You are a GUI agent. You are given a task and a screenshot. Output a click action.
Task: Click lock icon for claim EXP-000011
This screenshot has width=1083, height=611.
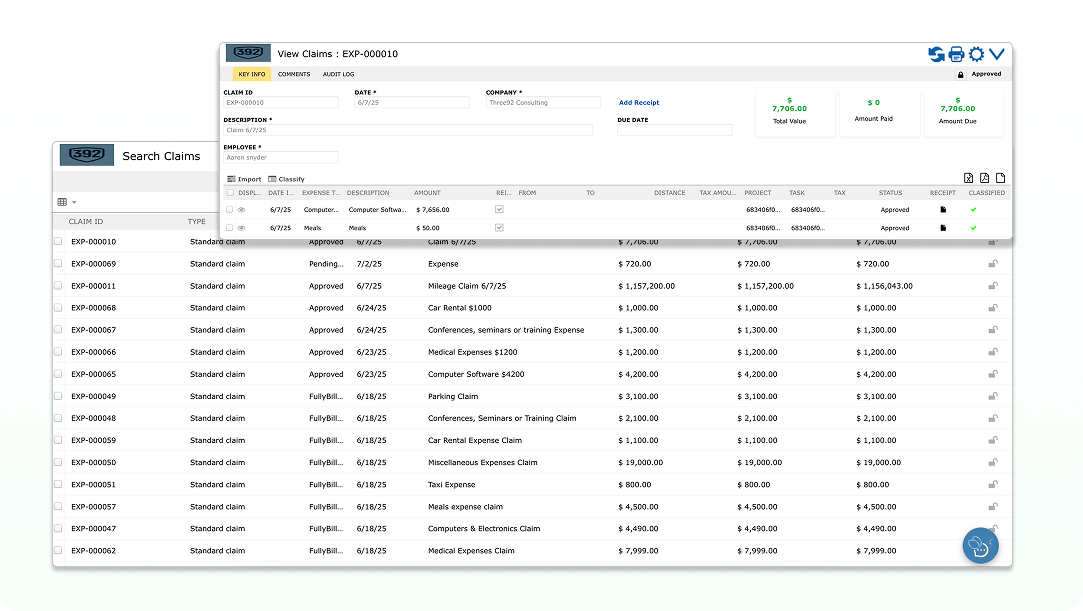click(x=993, y=286)
